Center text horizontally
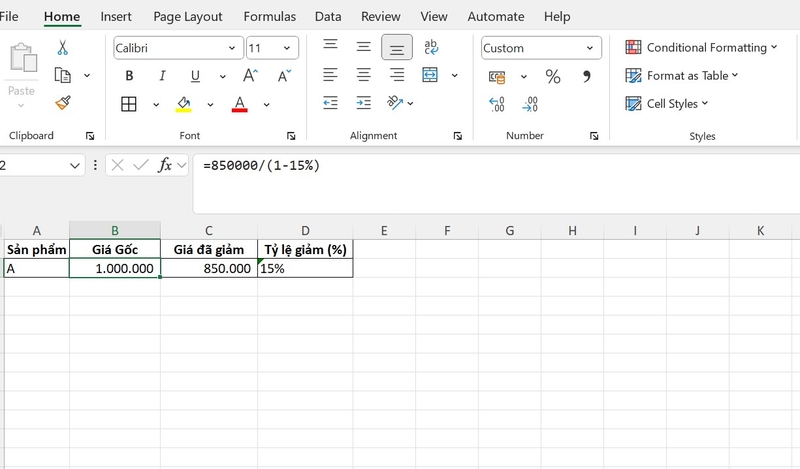This screenshot has width=800, height=469. pyautogui.click(x=363, y=75)
